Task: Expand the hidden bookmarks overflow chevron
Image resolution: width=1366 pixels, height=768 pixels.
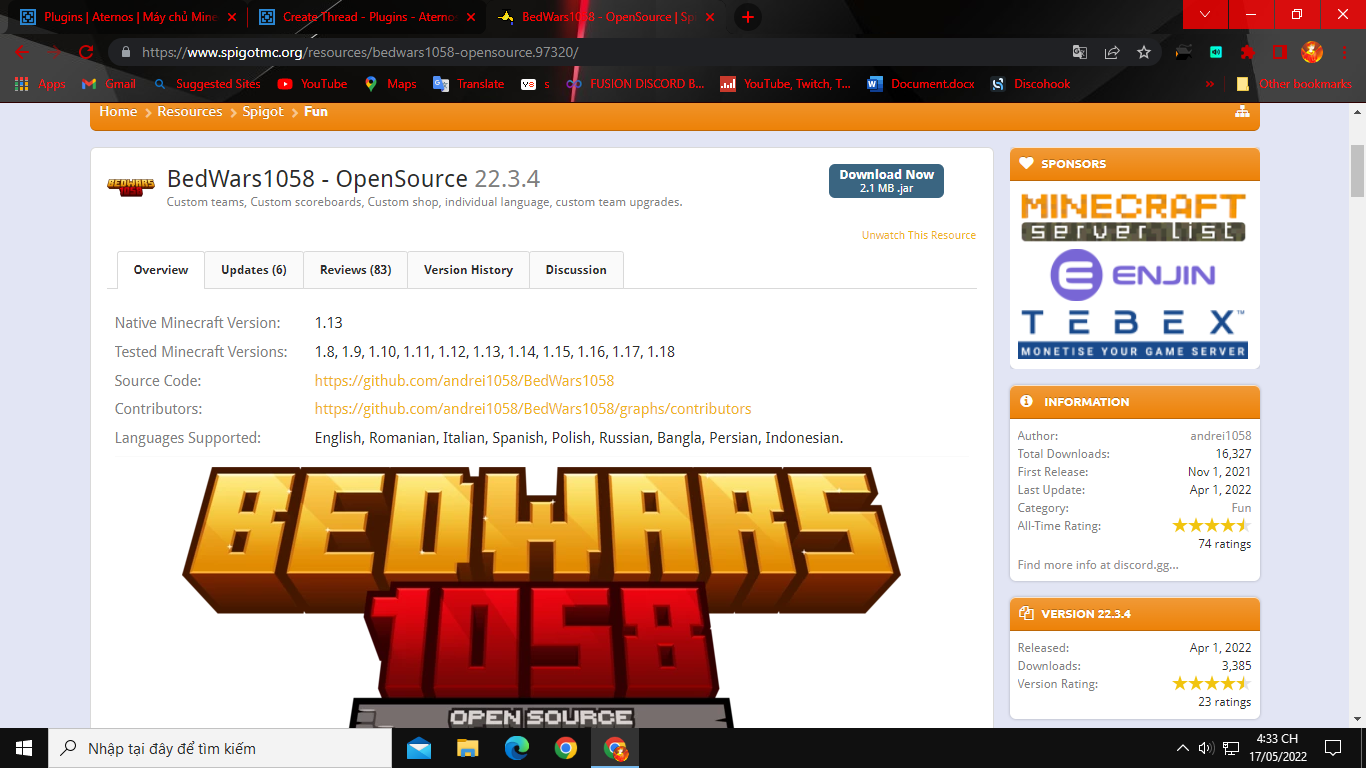Action: click(1210, 84)
